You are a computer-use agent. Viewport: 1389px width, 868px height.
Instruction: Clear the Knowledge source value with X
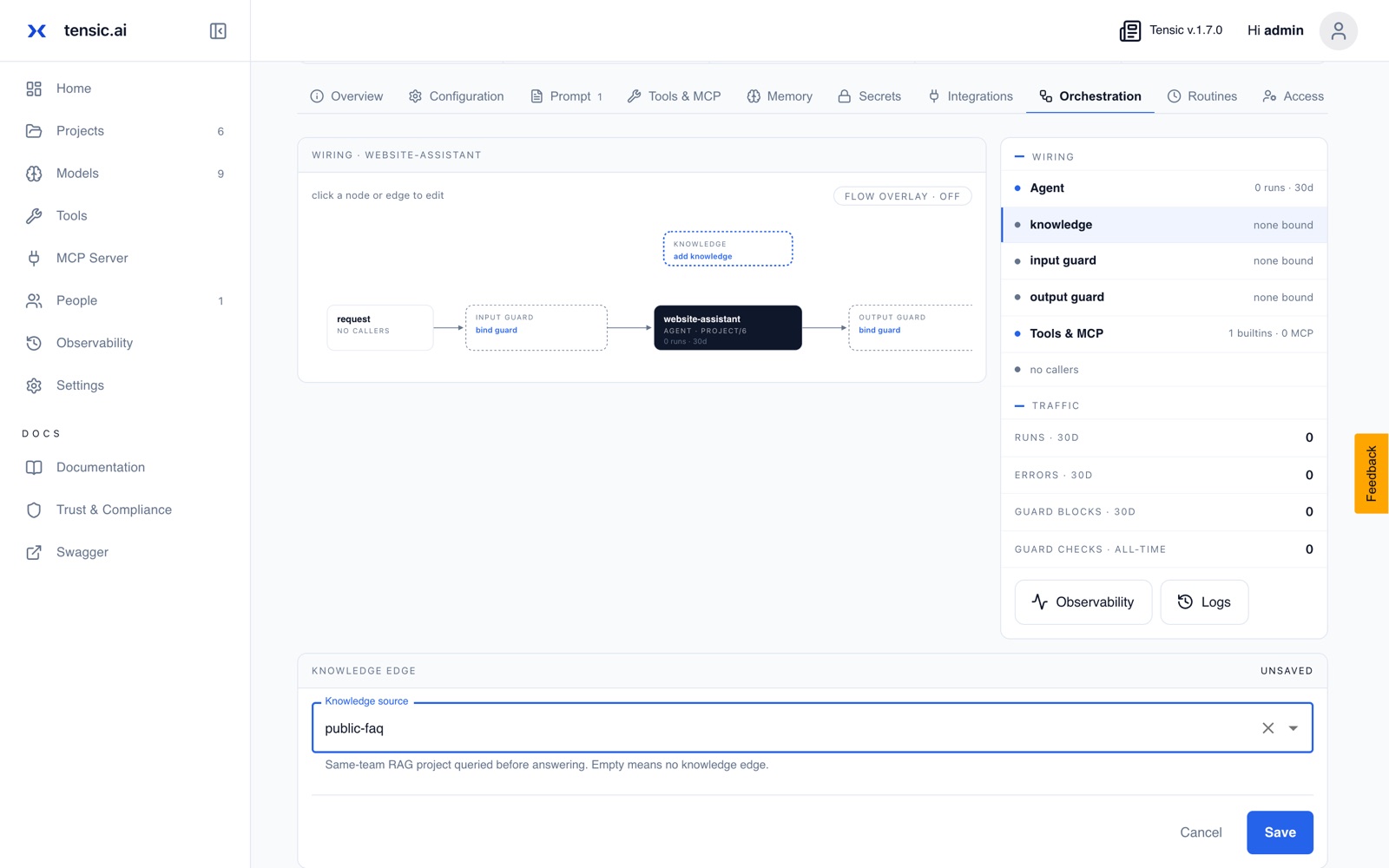click(1267, 728)
